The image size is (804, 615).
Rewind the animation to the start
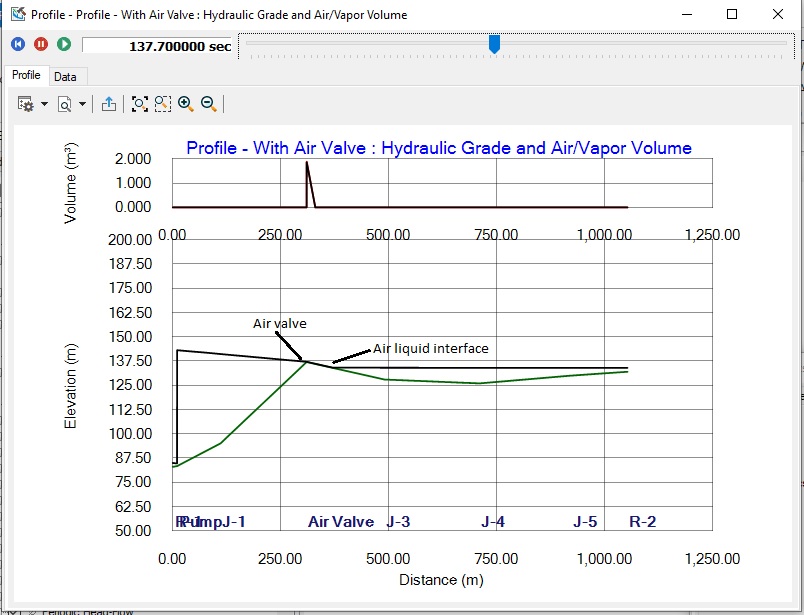tap(18, 44)
